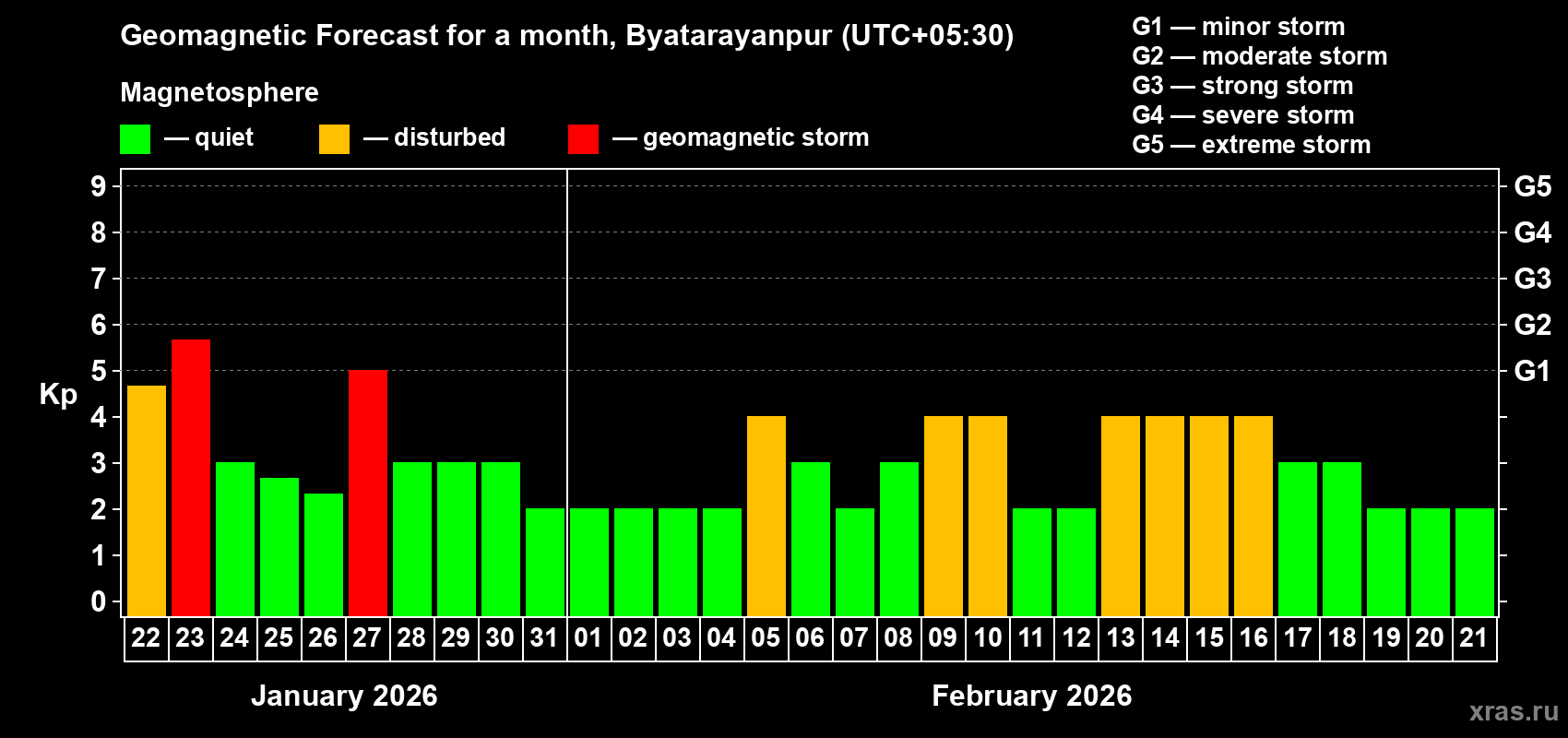Image resolution: width=1568 pixels, height=738 pixels.
Task: Click the Kp value 5 on the axis
Action: (x=99, y=371)
